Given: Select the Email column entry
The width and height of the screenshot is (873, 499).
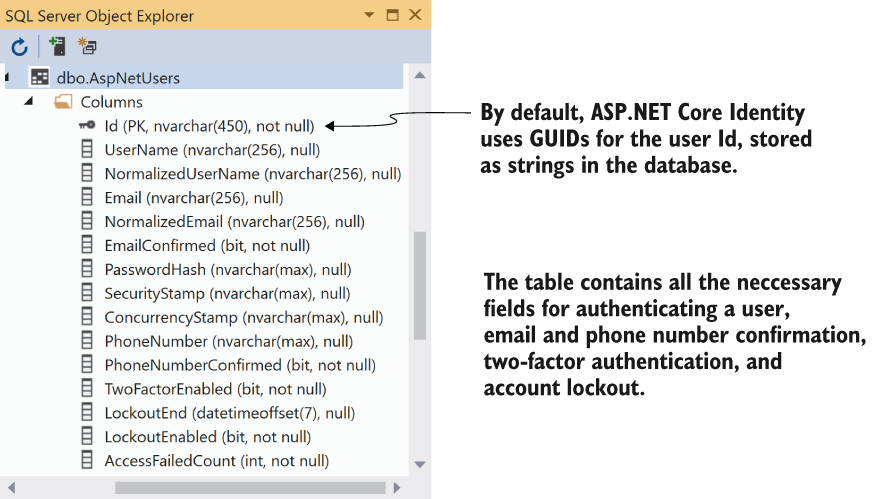Looking at the screenshot, I should [x=194, y=198].
